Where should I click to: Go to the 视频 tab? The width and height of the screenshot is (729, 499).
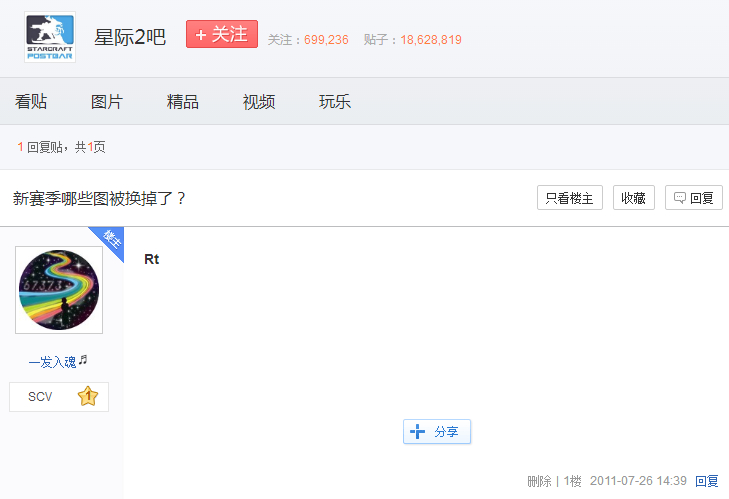259,101
